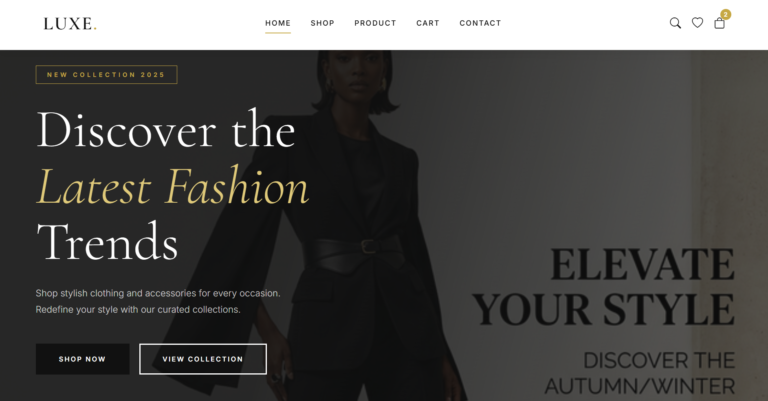The width and height of the screenshot is (768, 401).
Task: Click the 'Trends' heading word
Action: click(107, 242)
